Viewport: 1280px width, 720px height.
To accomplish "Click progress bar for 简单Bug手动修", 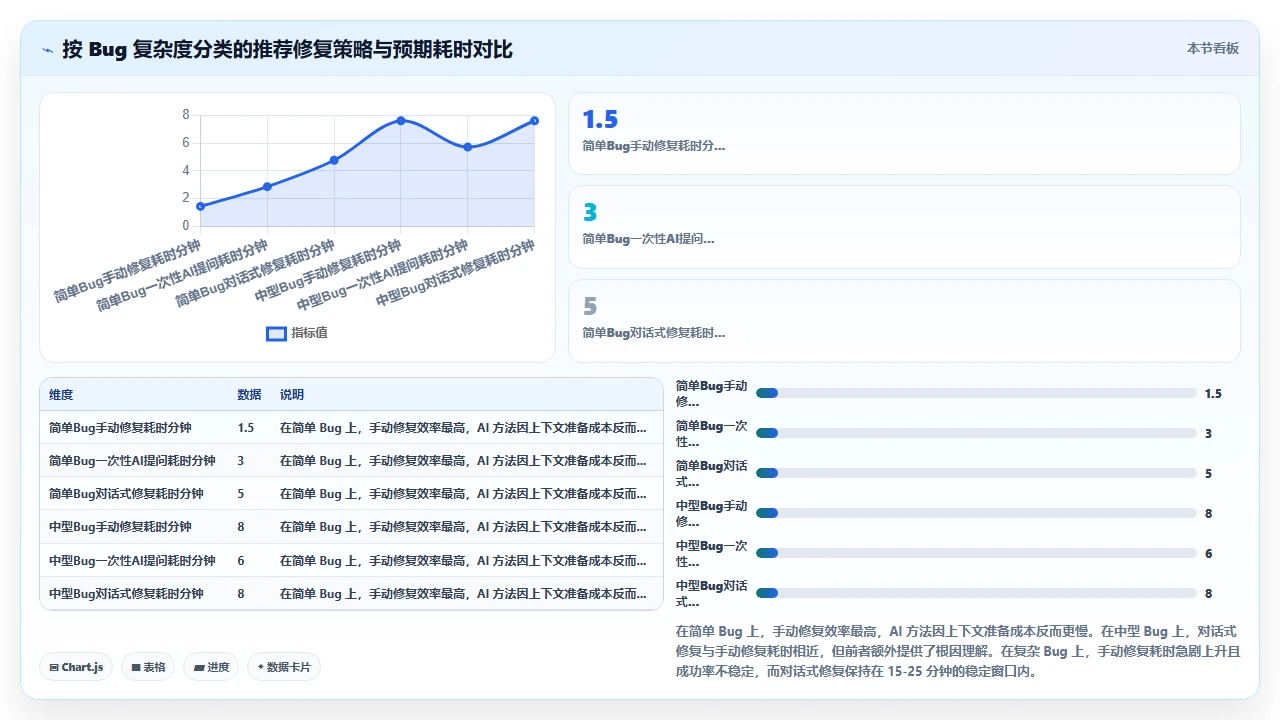I will click(976, 394).
